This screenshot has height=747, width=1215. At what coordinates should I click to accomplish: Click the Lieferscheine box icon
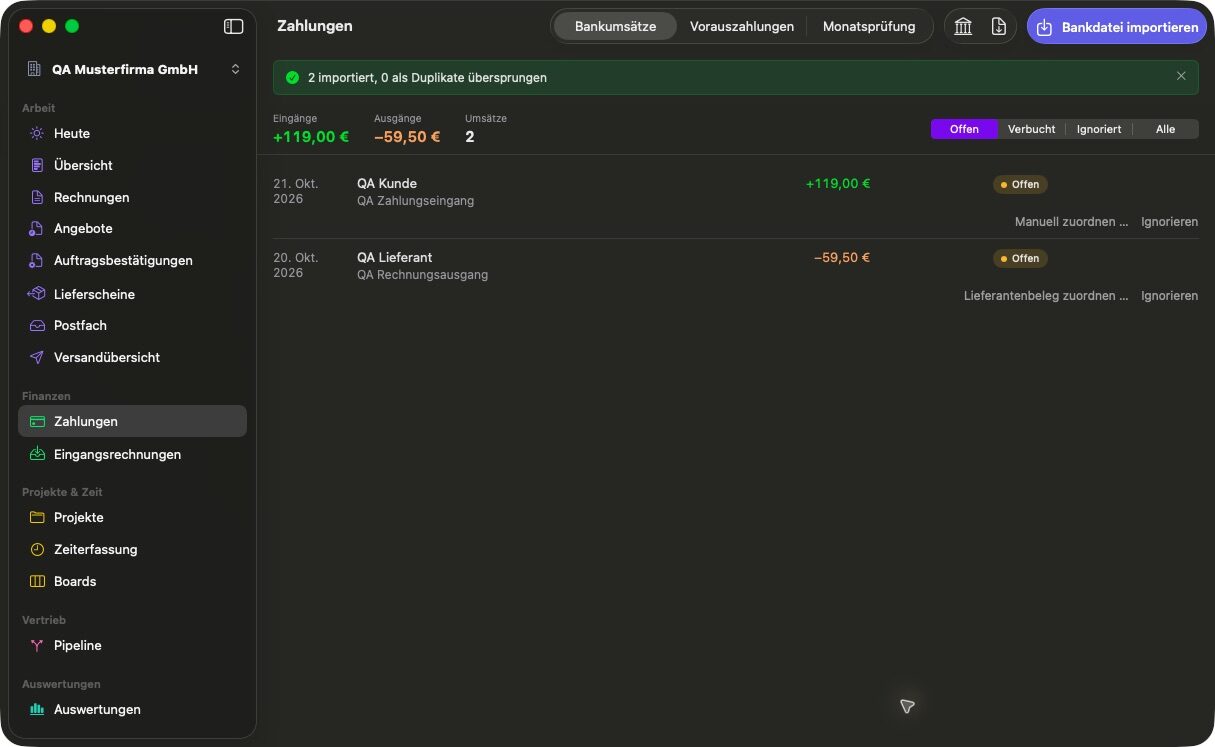[x=37, y=294]
